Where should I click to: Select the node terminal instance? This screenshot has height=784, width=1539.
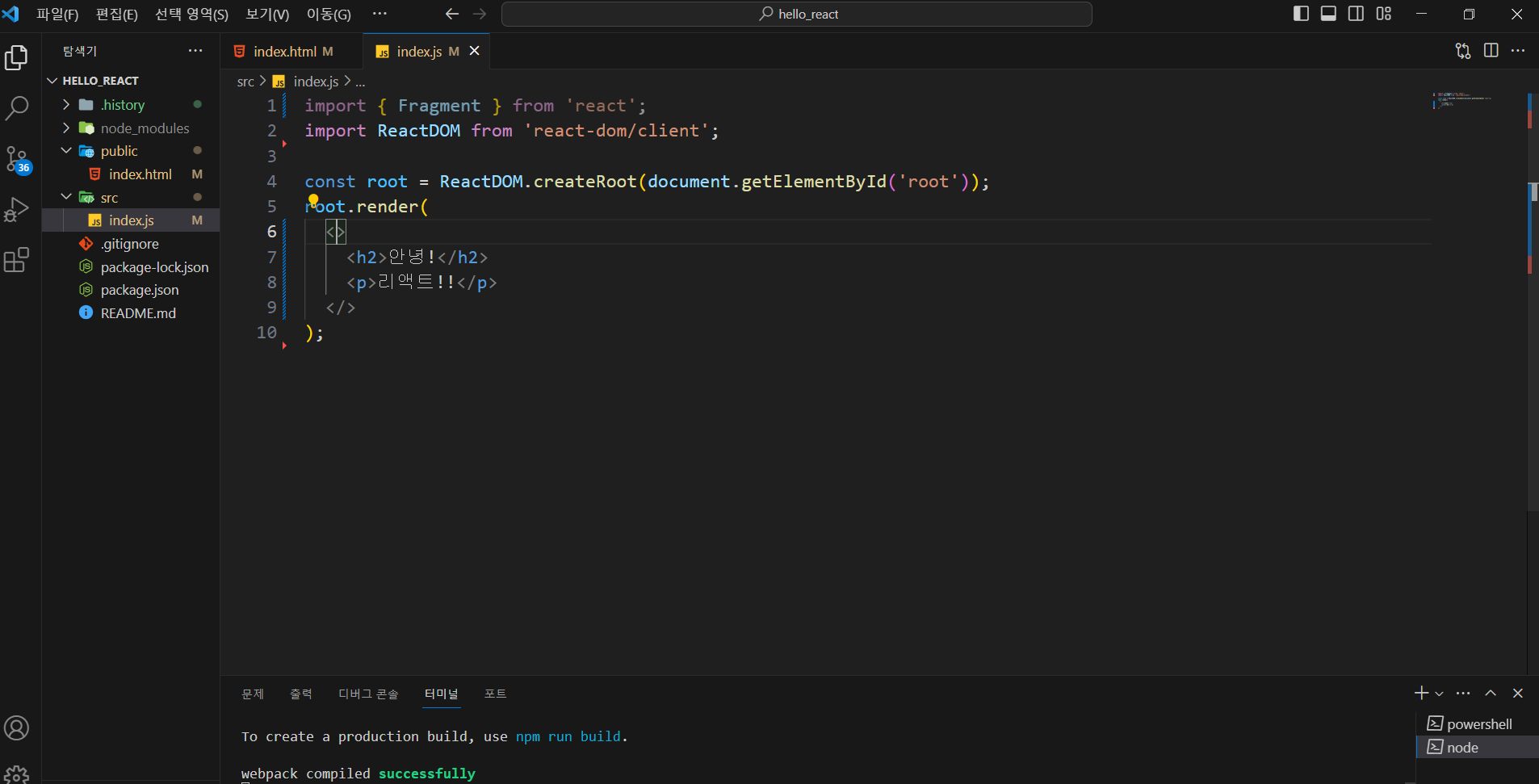(1478, 748)
